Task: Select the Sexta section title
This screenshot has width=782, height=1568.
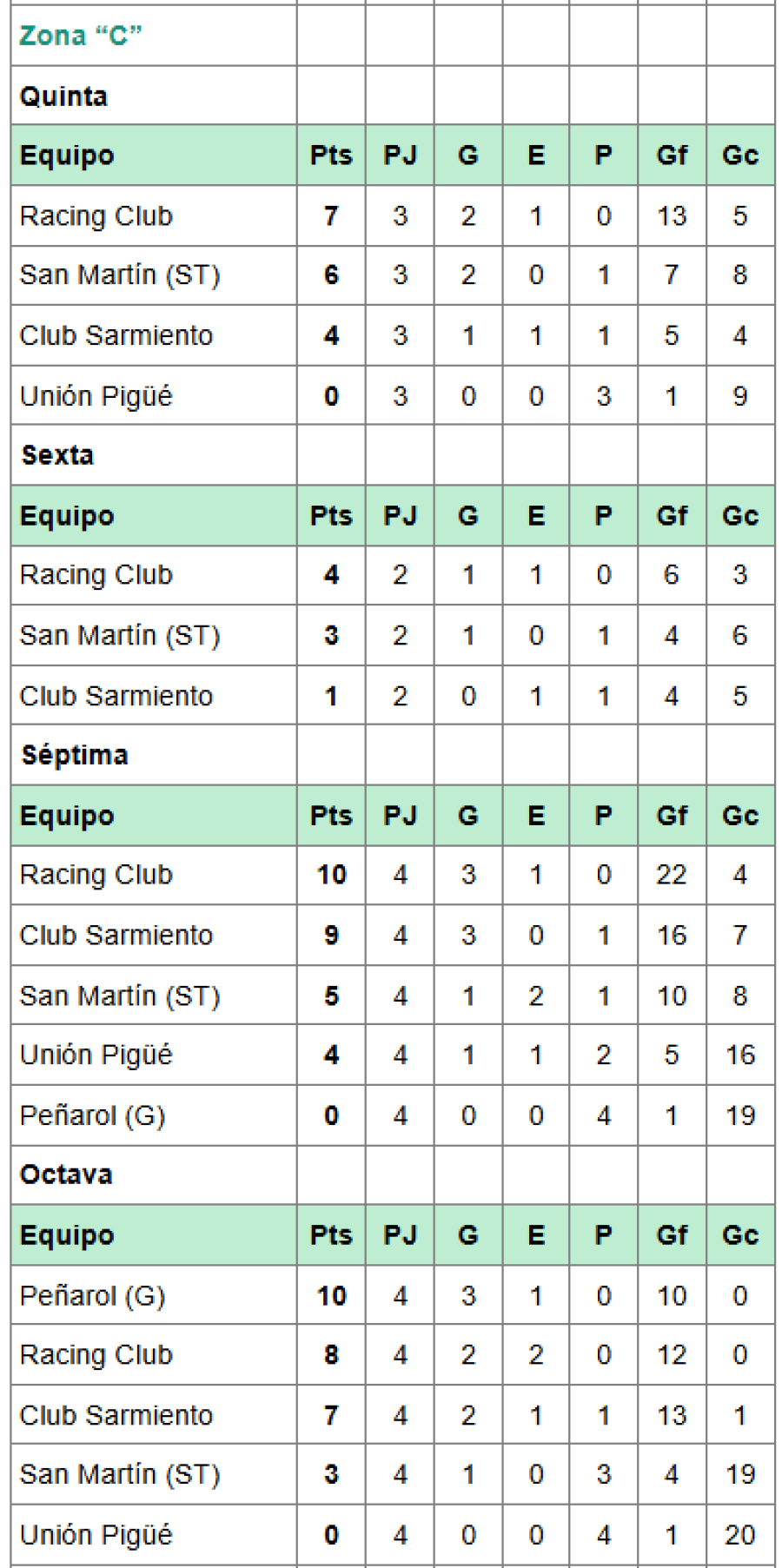Action: click(x=57, y=455)
